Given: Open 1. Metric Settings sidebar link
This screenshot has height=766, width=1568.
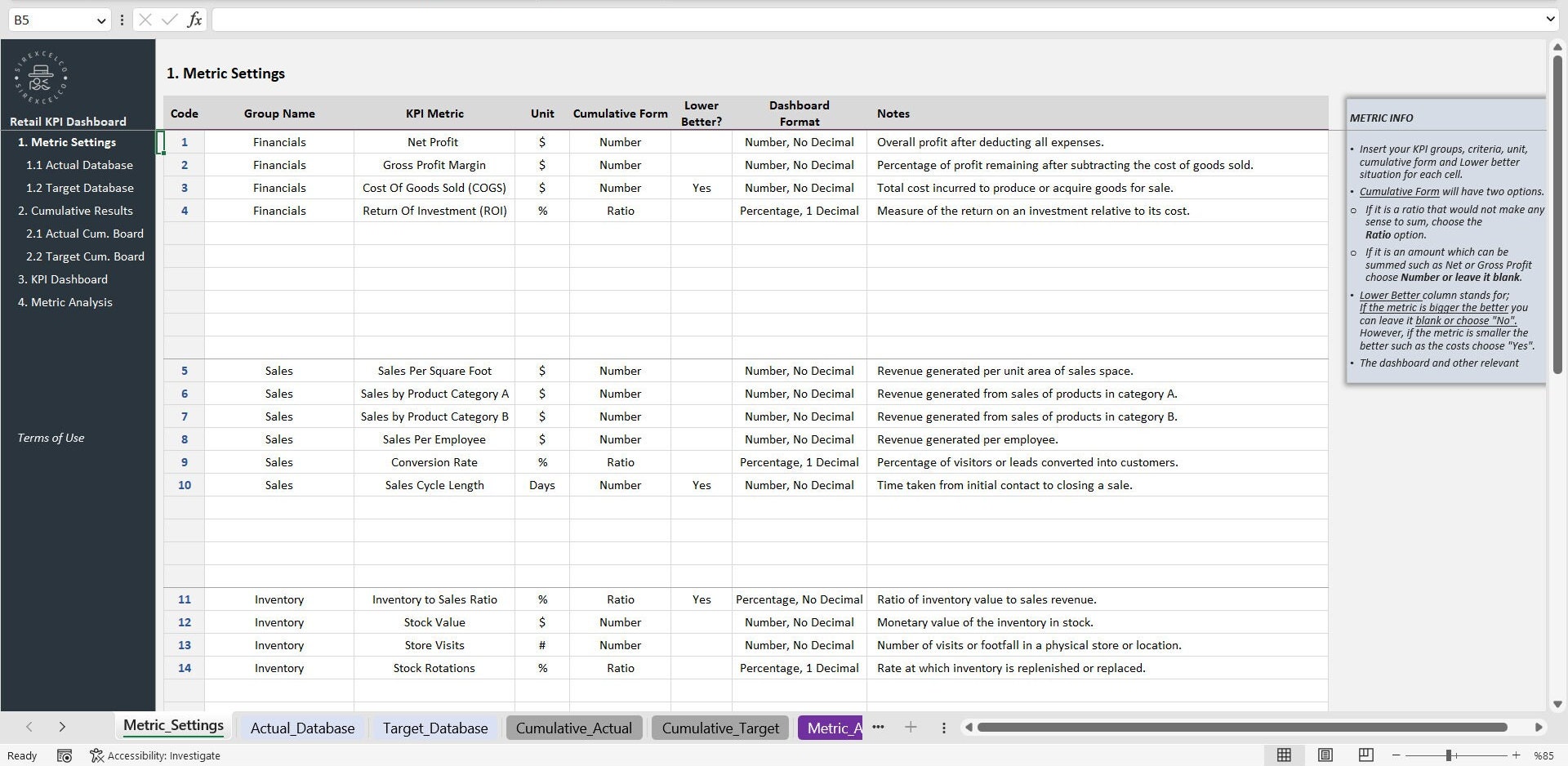Looking at the screenshot, I should [x=67, y=142].
